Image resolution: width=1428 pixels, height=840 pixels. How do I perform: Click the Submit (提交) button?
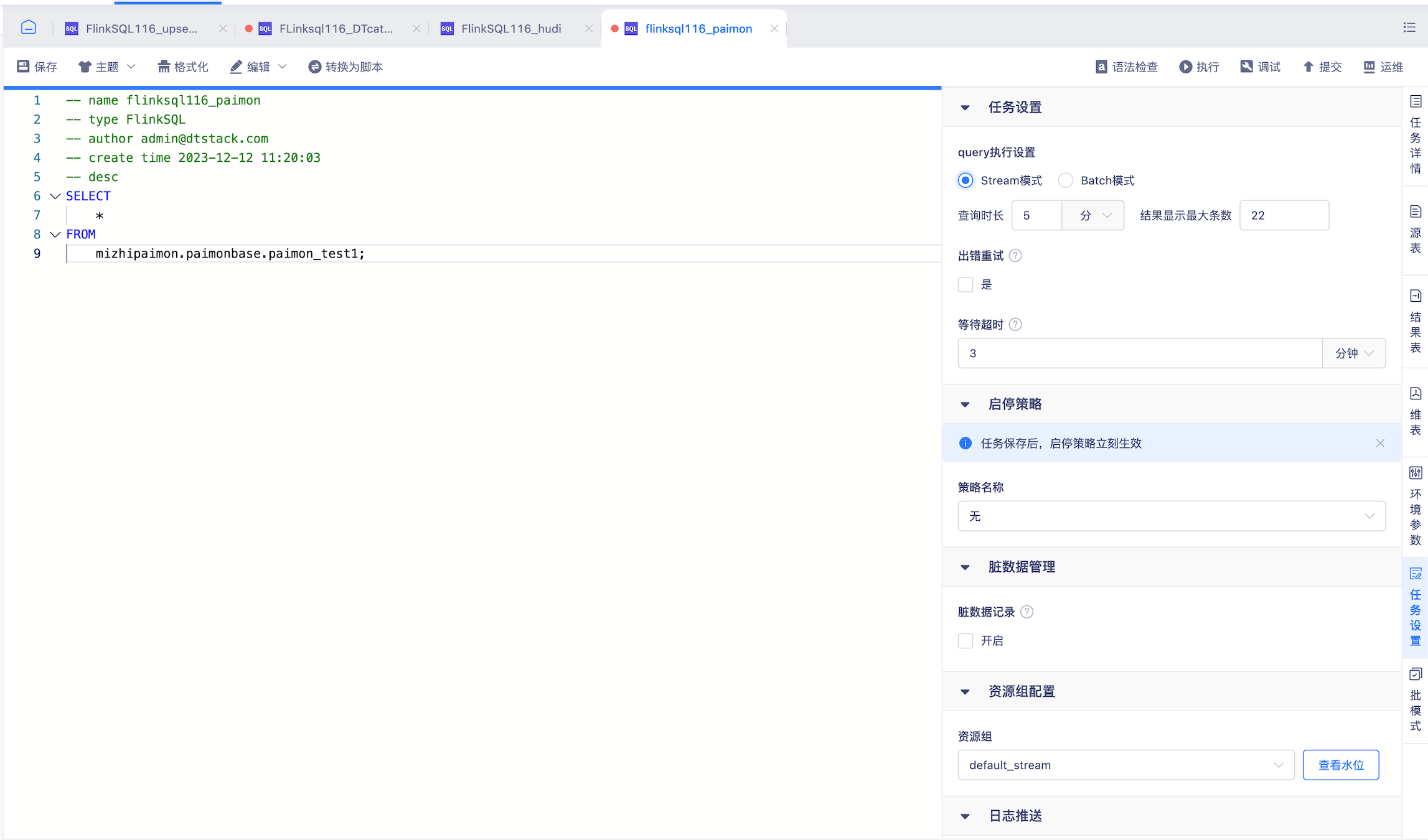click(x=1322, y=67)
